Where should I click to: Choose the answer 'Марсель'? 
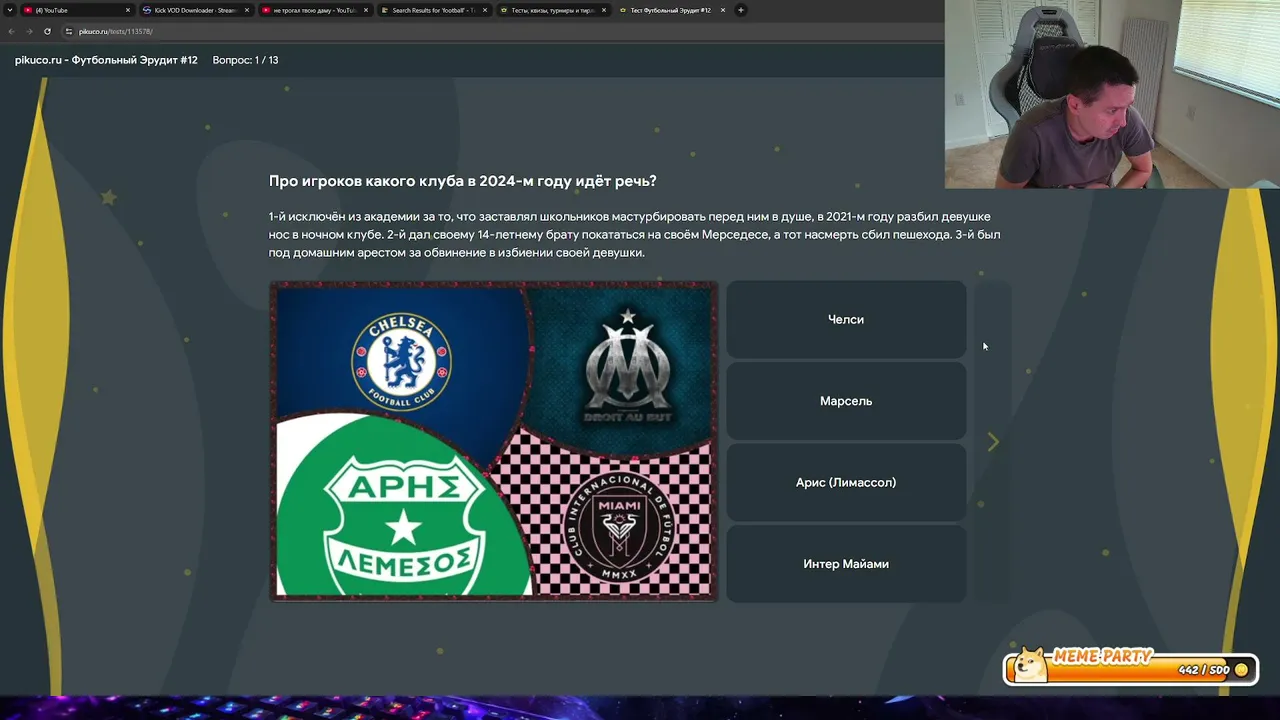[846, 401]
